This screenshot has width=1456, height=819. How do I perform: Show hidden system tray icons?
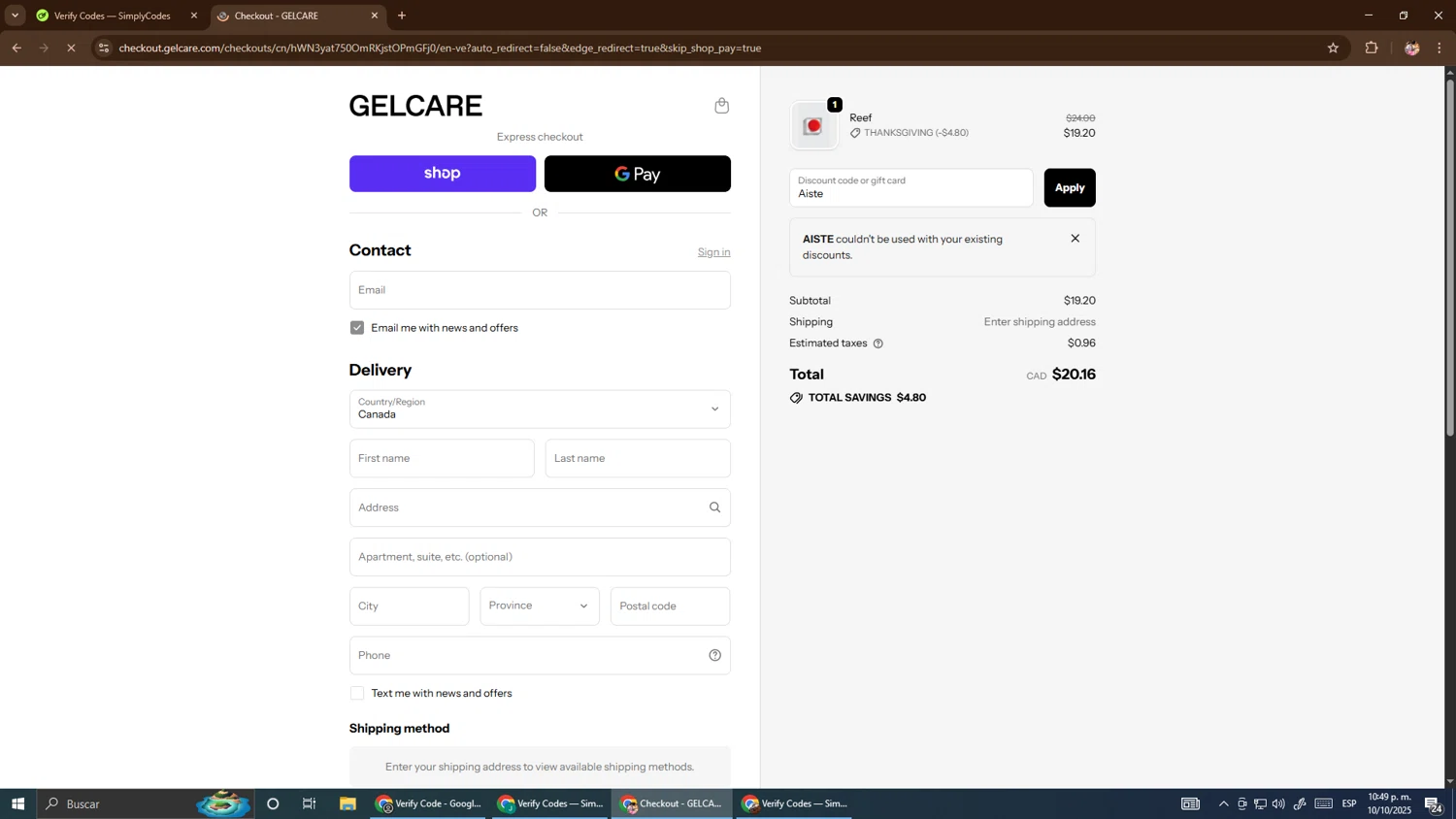pyautogui.click(x=1223, y=803)
